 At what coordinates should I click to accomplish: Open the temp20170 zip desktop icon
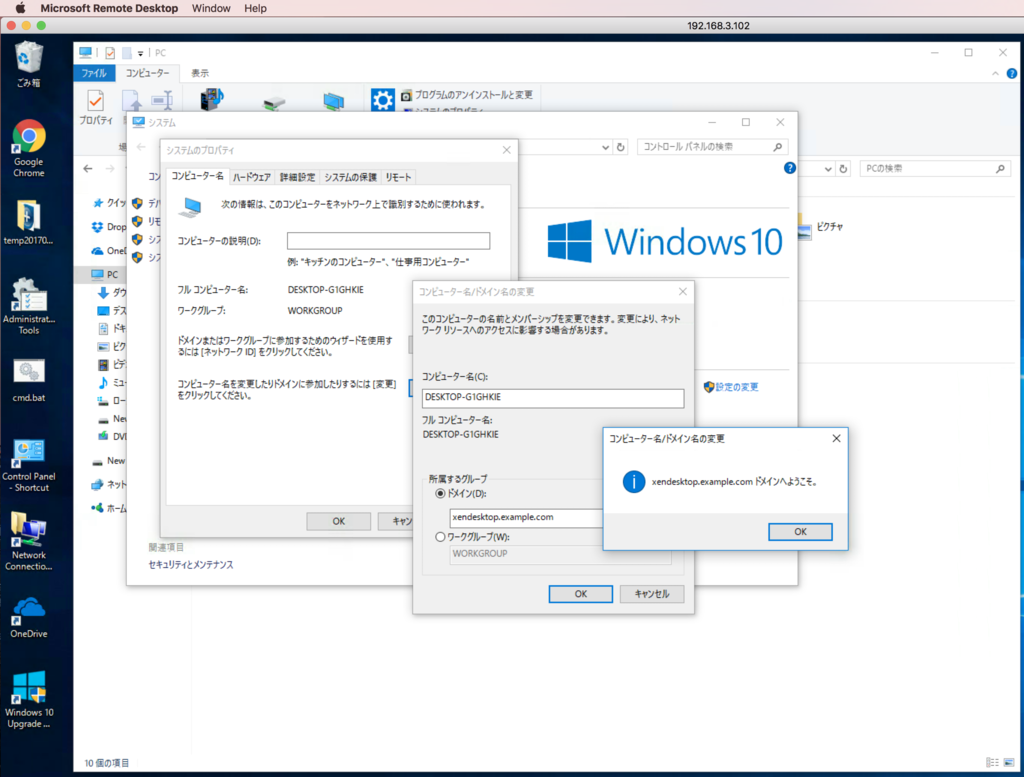(x=28, y=223)
